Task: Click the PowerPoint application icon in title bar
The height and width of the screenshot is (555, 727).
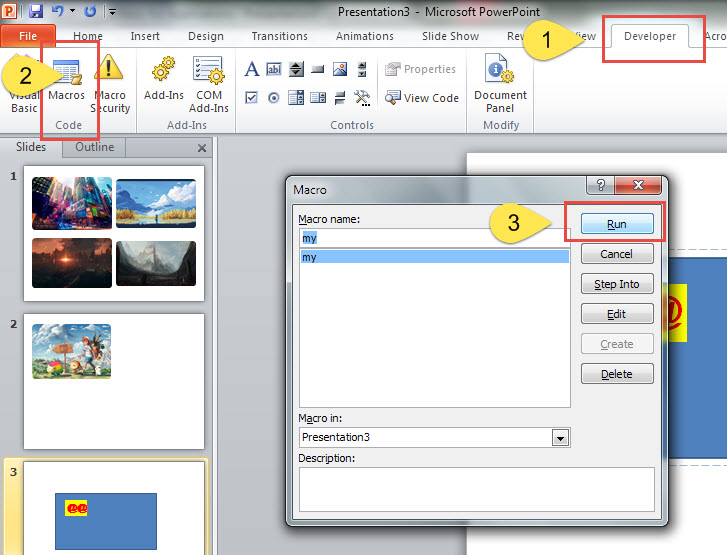Action: click(x=9, y=10)
